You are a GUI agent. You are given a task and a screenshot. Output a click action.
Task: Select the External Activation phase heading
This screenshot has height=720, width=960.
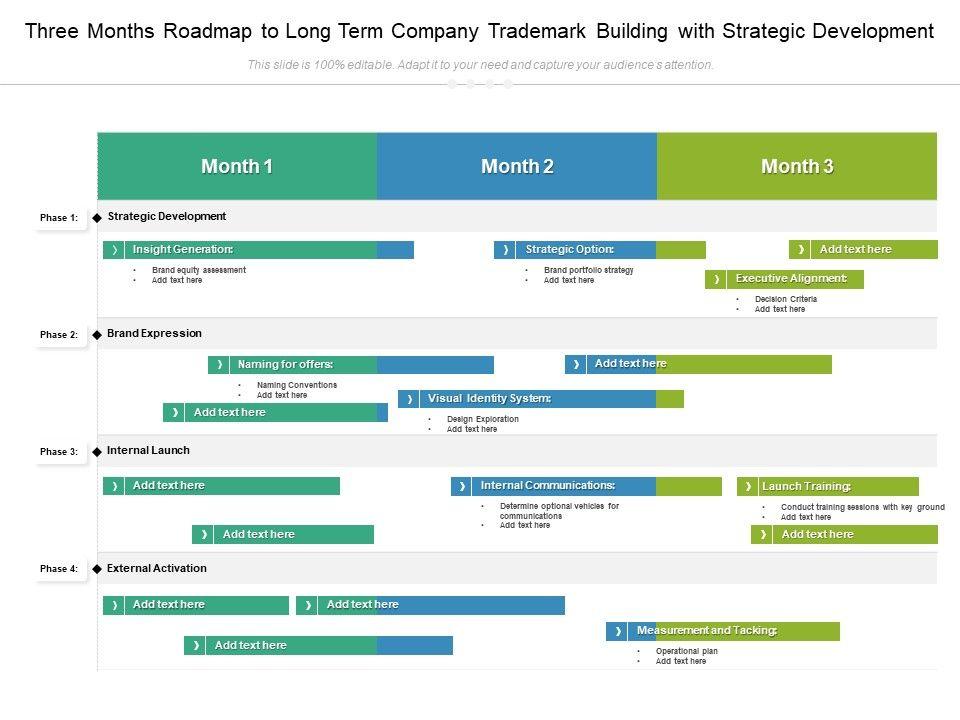(157, 568)
